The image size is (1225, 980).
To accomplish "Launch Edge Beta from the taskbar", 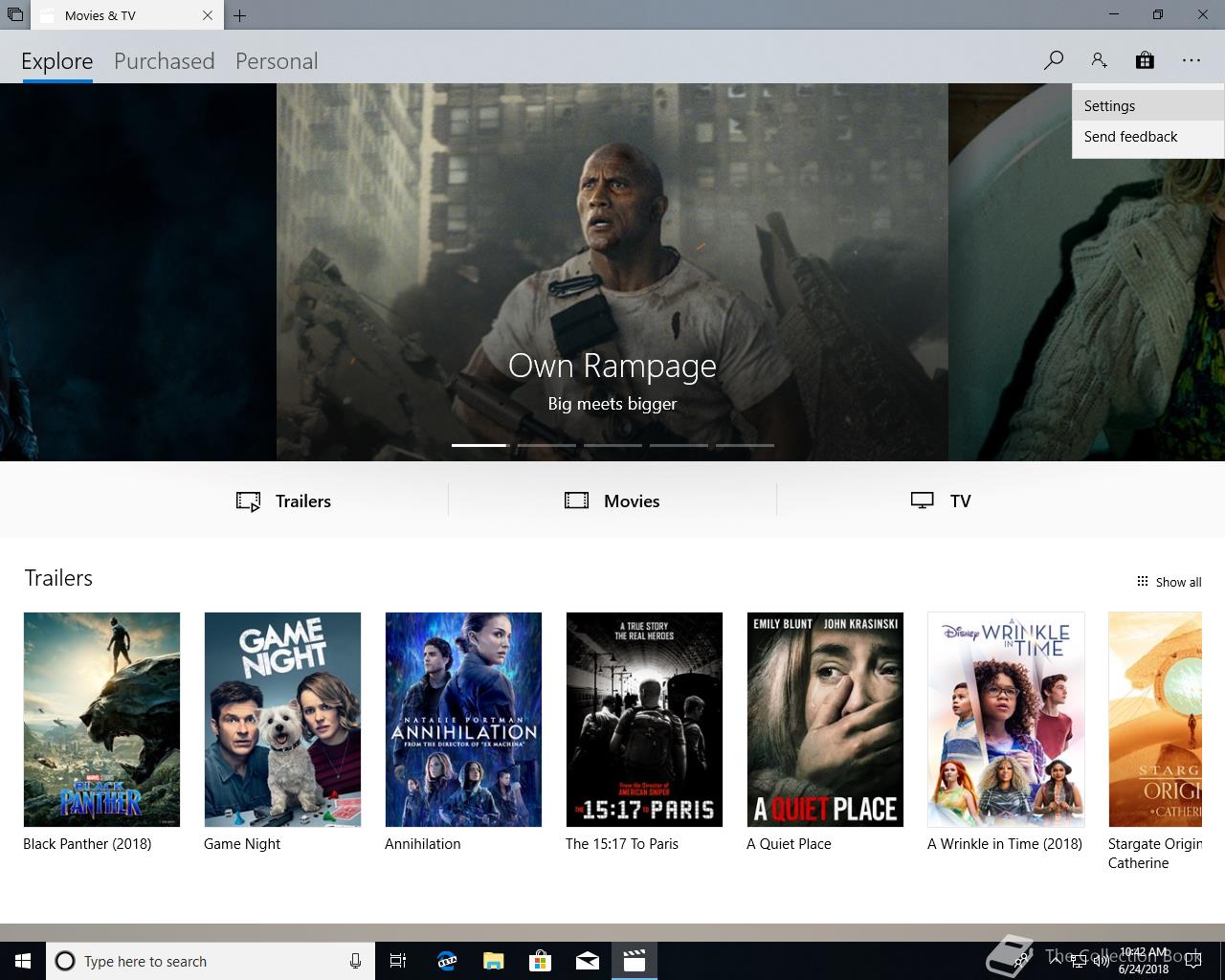I will [x=446, y=961].
